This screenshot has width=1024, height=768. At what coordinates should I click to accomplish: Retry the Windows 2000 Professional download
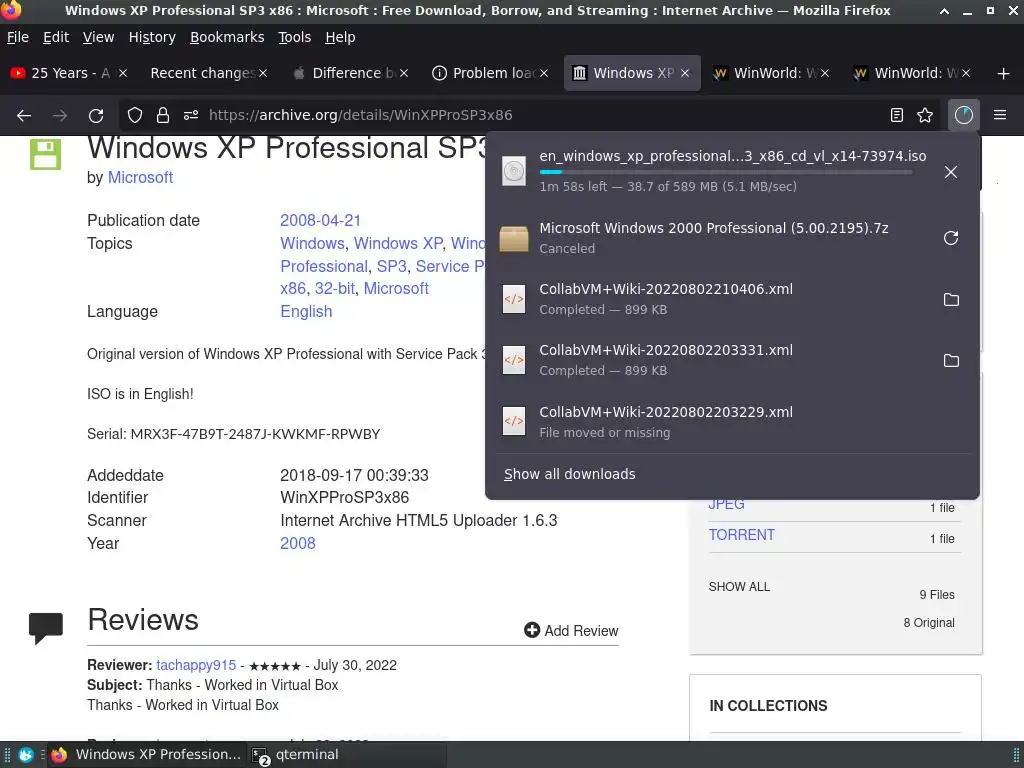click(x=951, y=238)
